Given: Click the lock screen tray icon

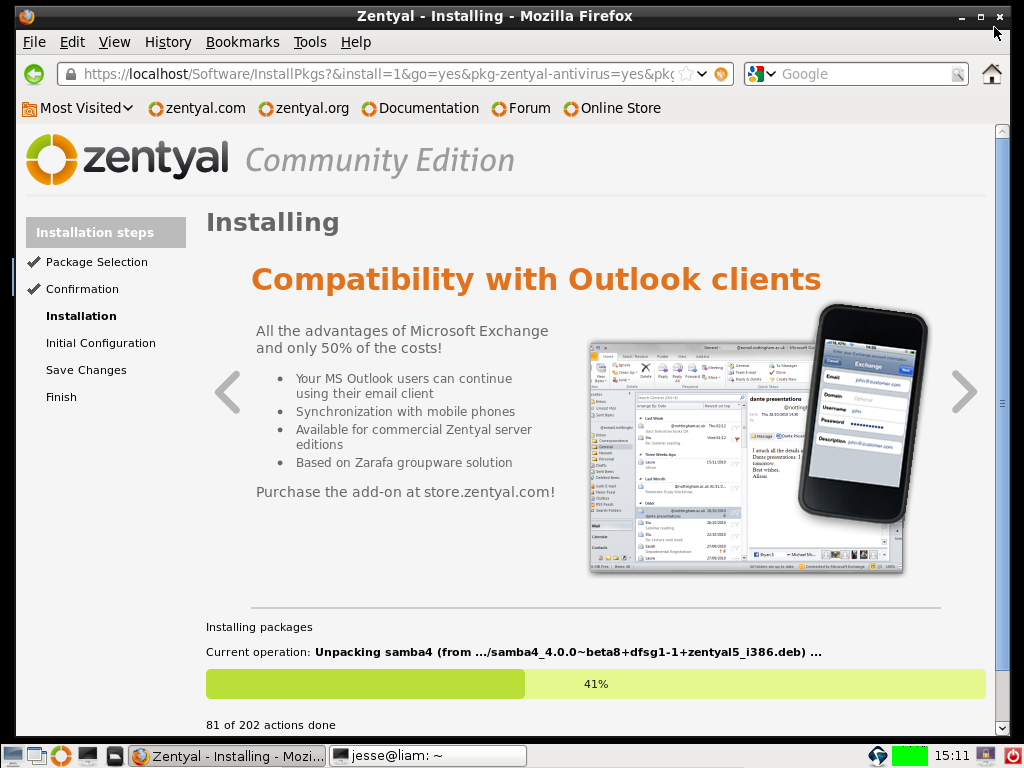Looking at the screenshot, I should [x=985, y=756].
